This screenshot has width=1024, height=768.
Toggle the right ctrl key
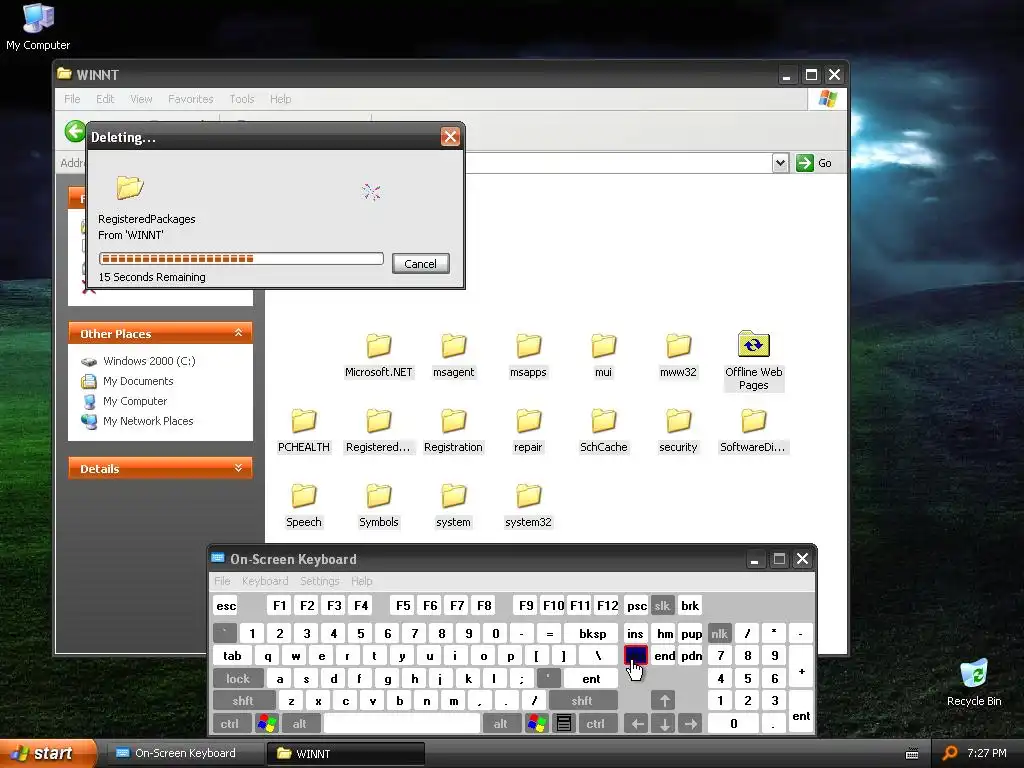pos(596,723)
